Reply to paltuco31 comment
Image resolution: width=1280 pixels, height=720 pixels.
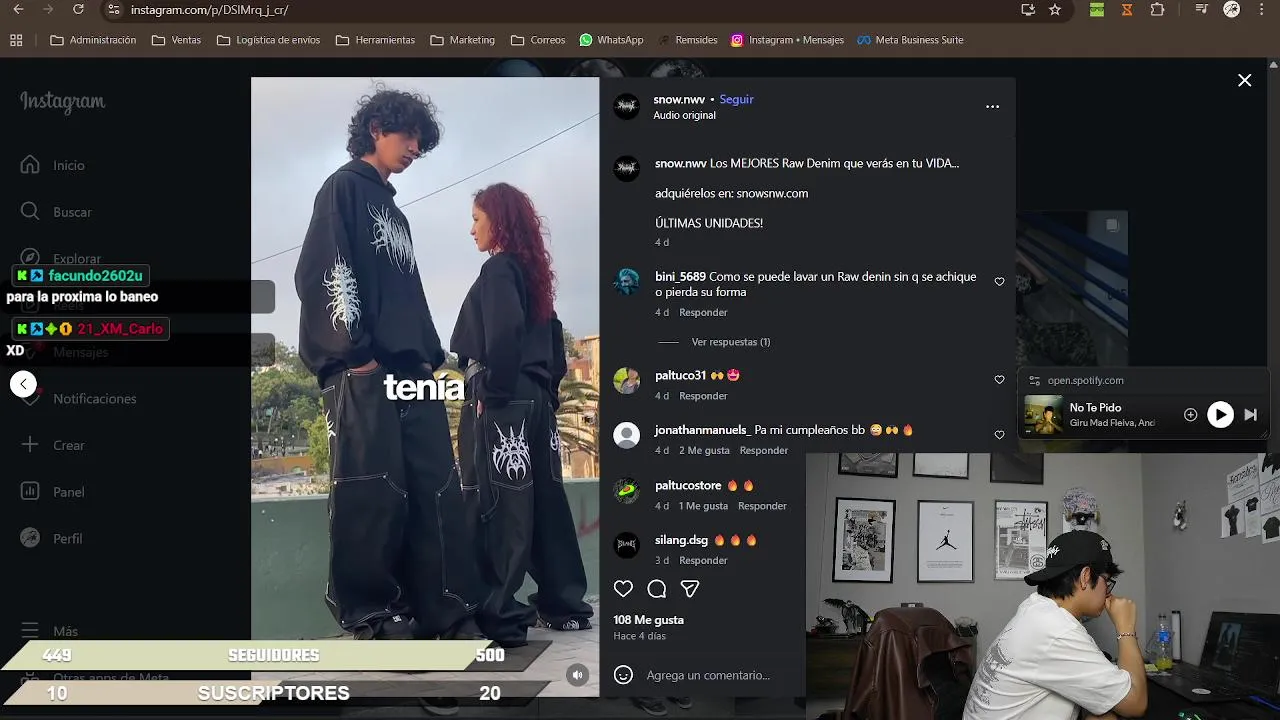pyautogui.click(x=703, y=396)
